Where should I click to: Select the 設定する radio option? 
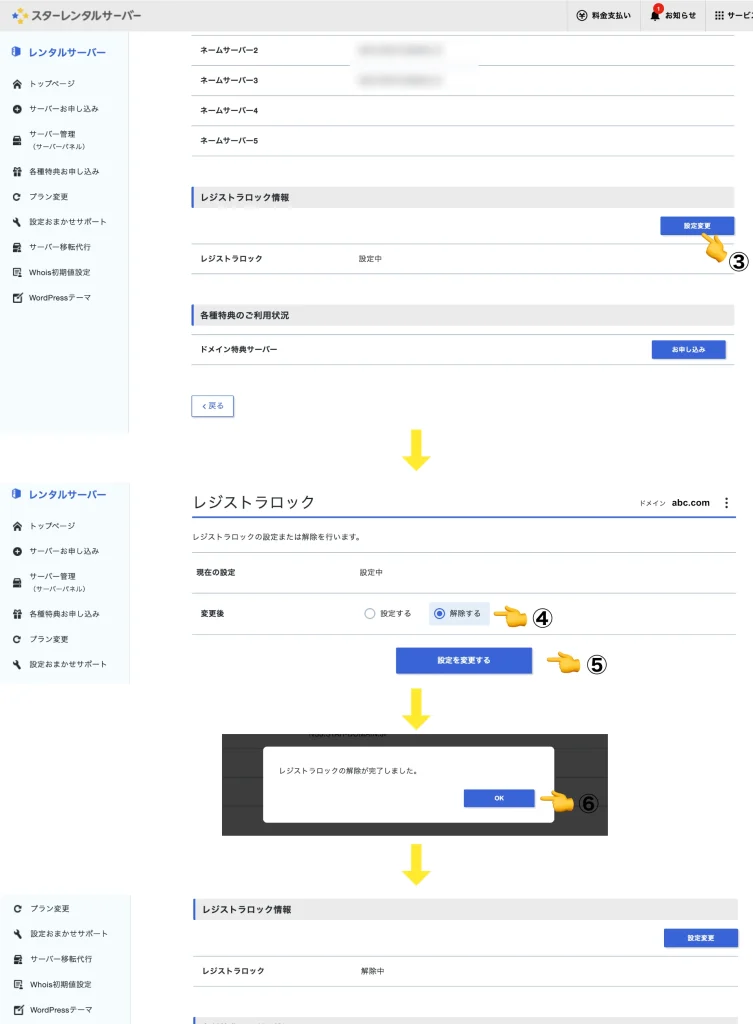[x=370, y=614]
